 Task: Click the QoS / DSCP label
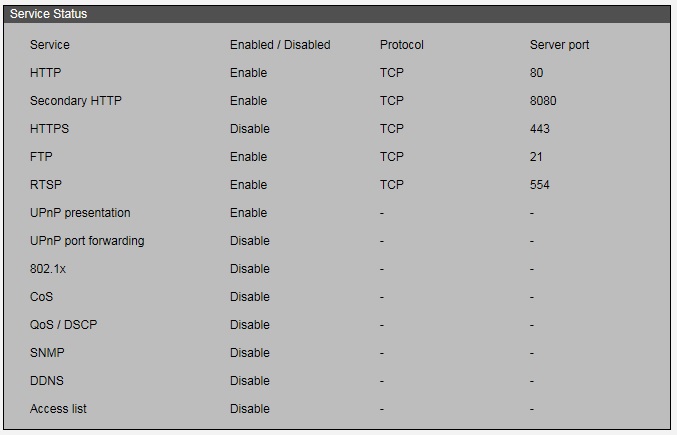click(65, 325)
